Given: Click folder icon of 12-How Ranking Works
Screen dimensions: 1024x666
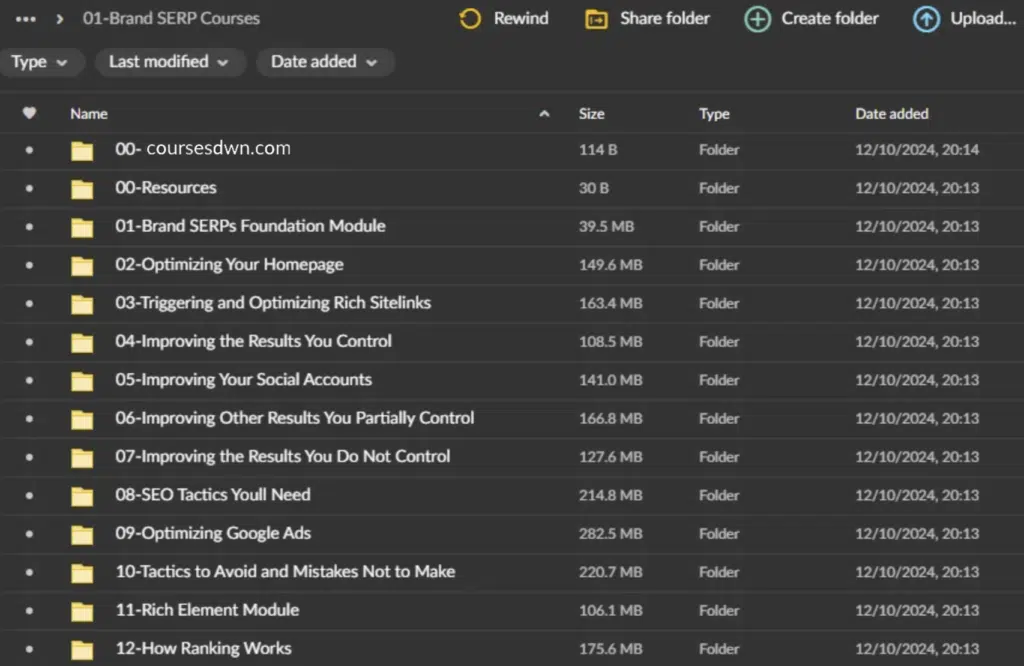Looking at the screenshot, I should click(82, 650).
